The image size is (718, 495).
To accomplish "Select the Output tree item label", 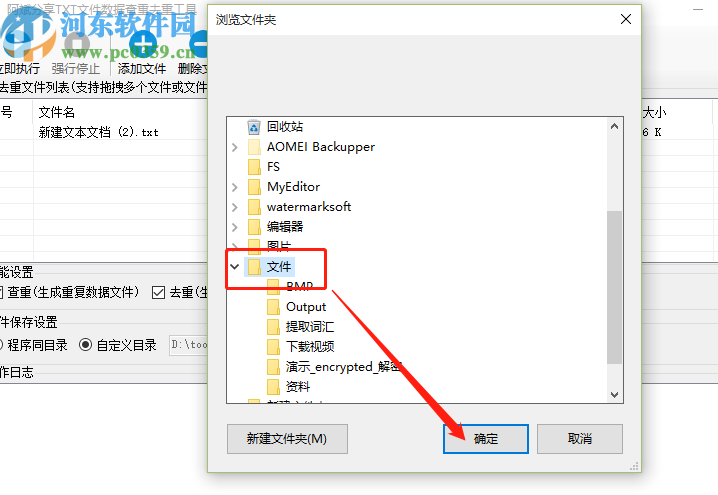I will tap(306, 307).
